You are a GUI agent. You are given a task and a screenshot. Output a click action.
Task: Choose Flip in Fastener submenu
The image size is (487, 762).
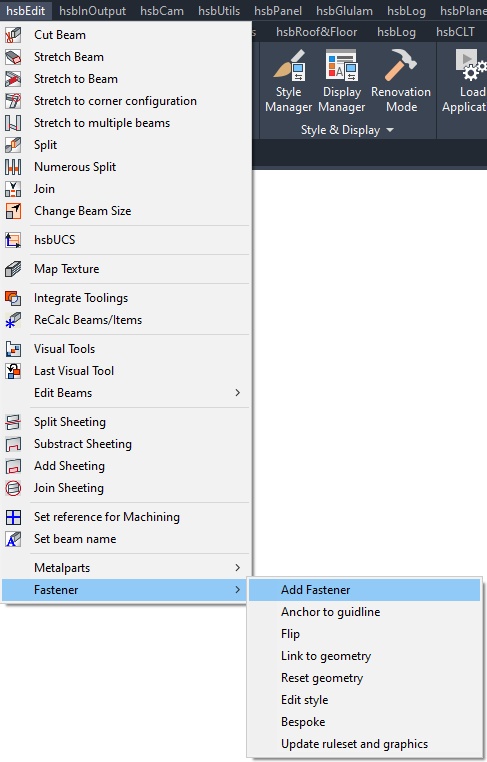click(364, 634)
